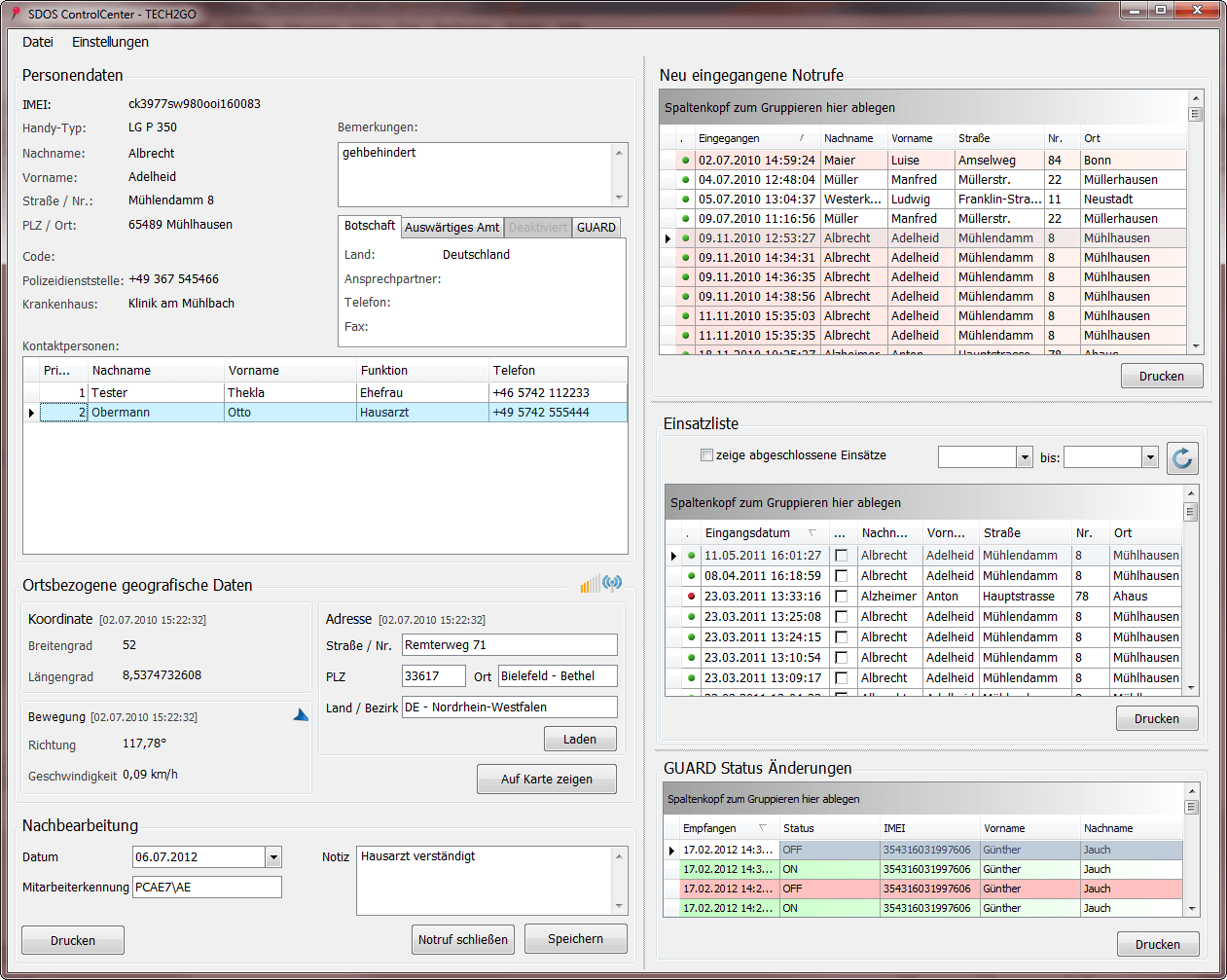Open the start date dropdown in Einsatzliste
The width and height of the screenshot is (1227, 980).
point(1024,457)
